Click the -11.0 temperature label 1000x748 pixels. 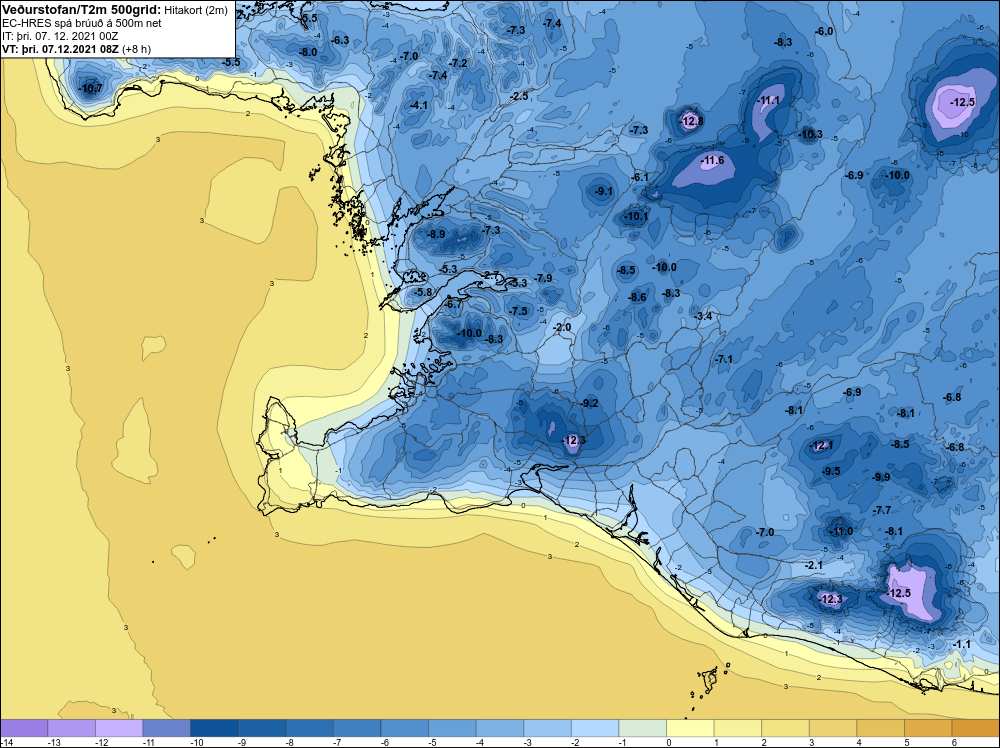click(841, 531)
